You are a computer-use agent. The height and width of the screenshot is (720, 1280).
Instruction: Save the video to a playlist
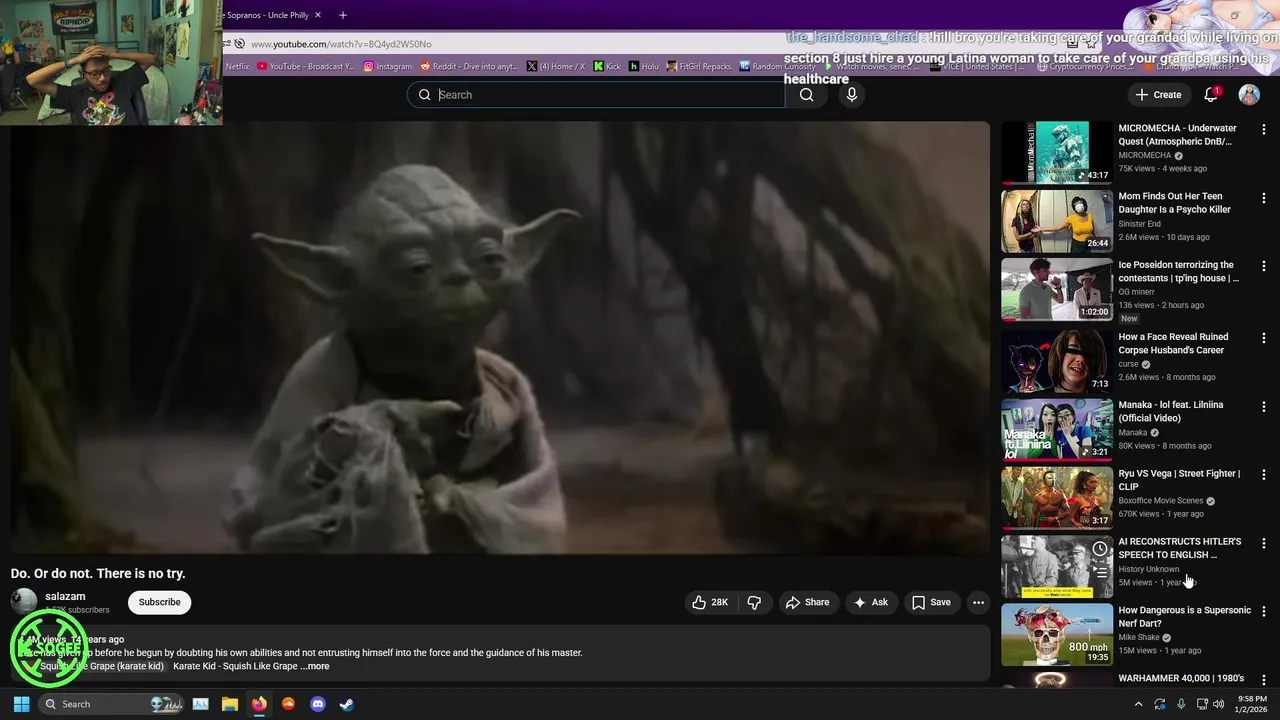pos(931,602)
